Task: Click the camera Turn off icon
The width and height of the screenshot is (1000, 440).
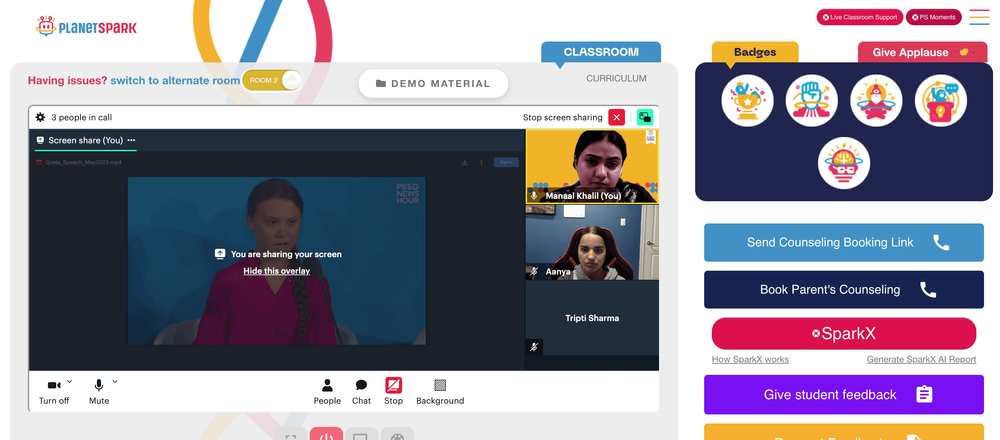Action: [x=54, y=385]
